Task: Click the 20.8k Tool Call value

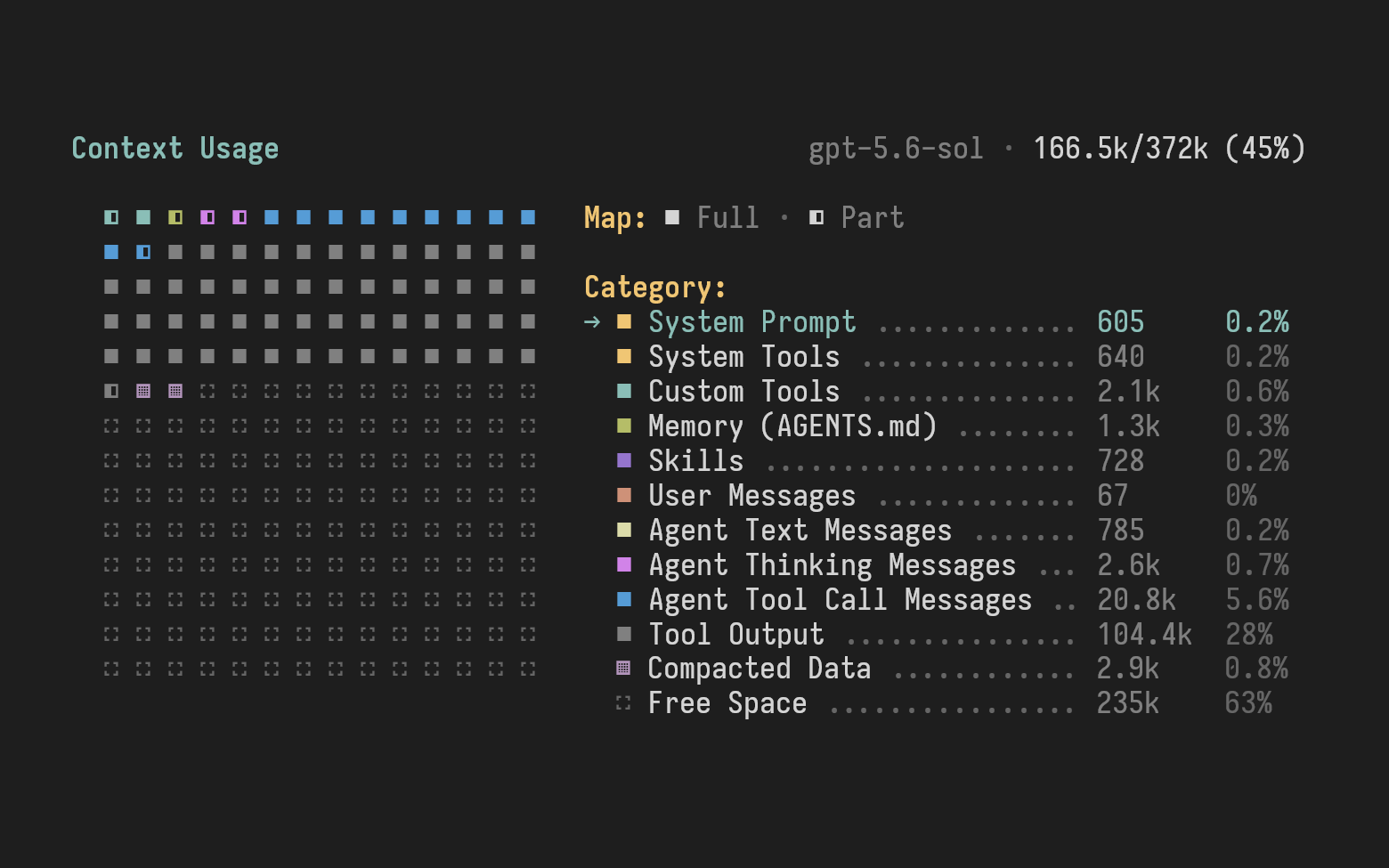Action: 1137,599
